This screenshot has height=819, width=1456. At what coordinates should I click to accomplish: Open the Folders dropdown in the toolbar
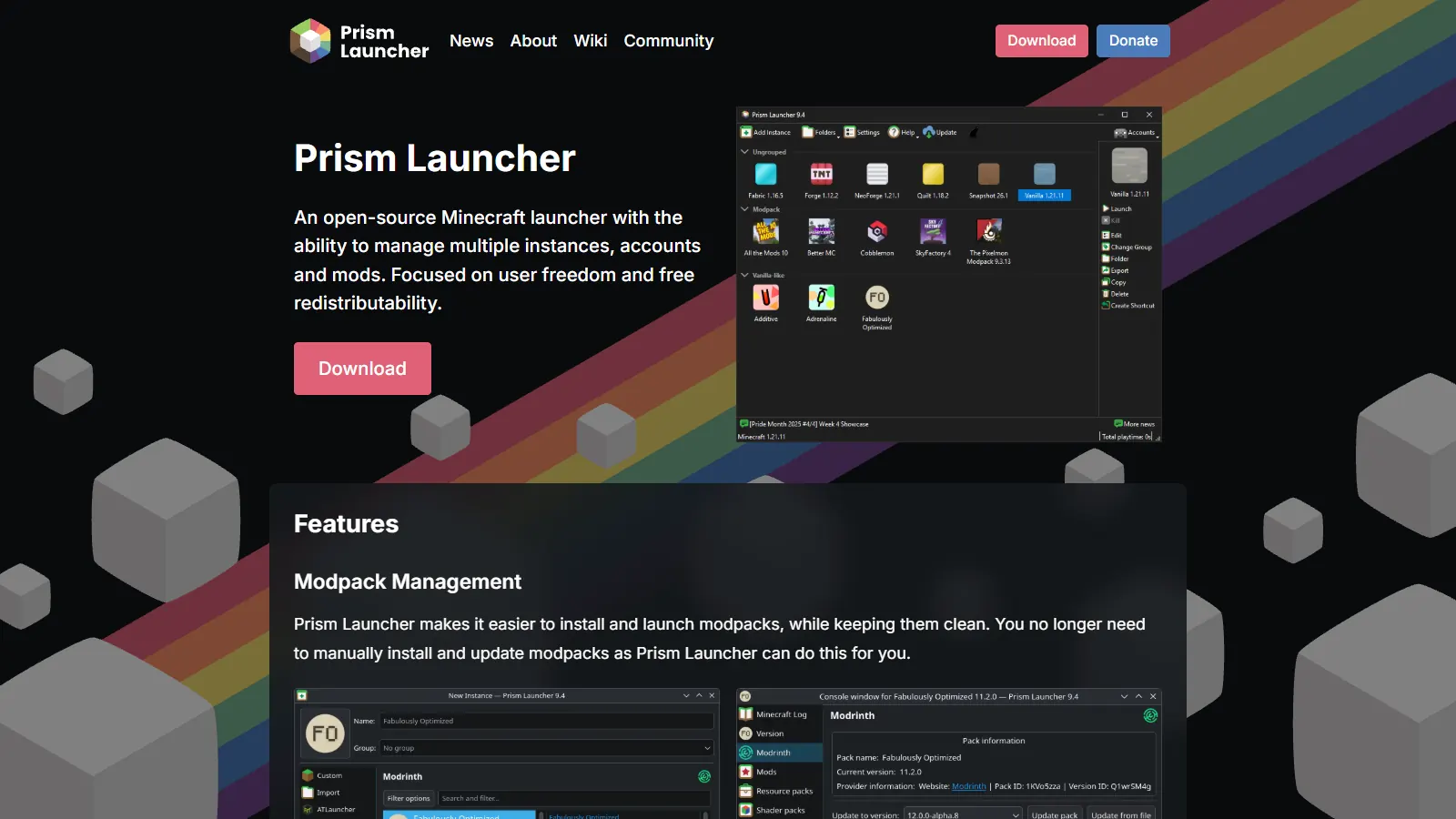821,132
